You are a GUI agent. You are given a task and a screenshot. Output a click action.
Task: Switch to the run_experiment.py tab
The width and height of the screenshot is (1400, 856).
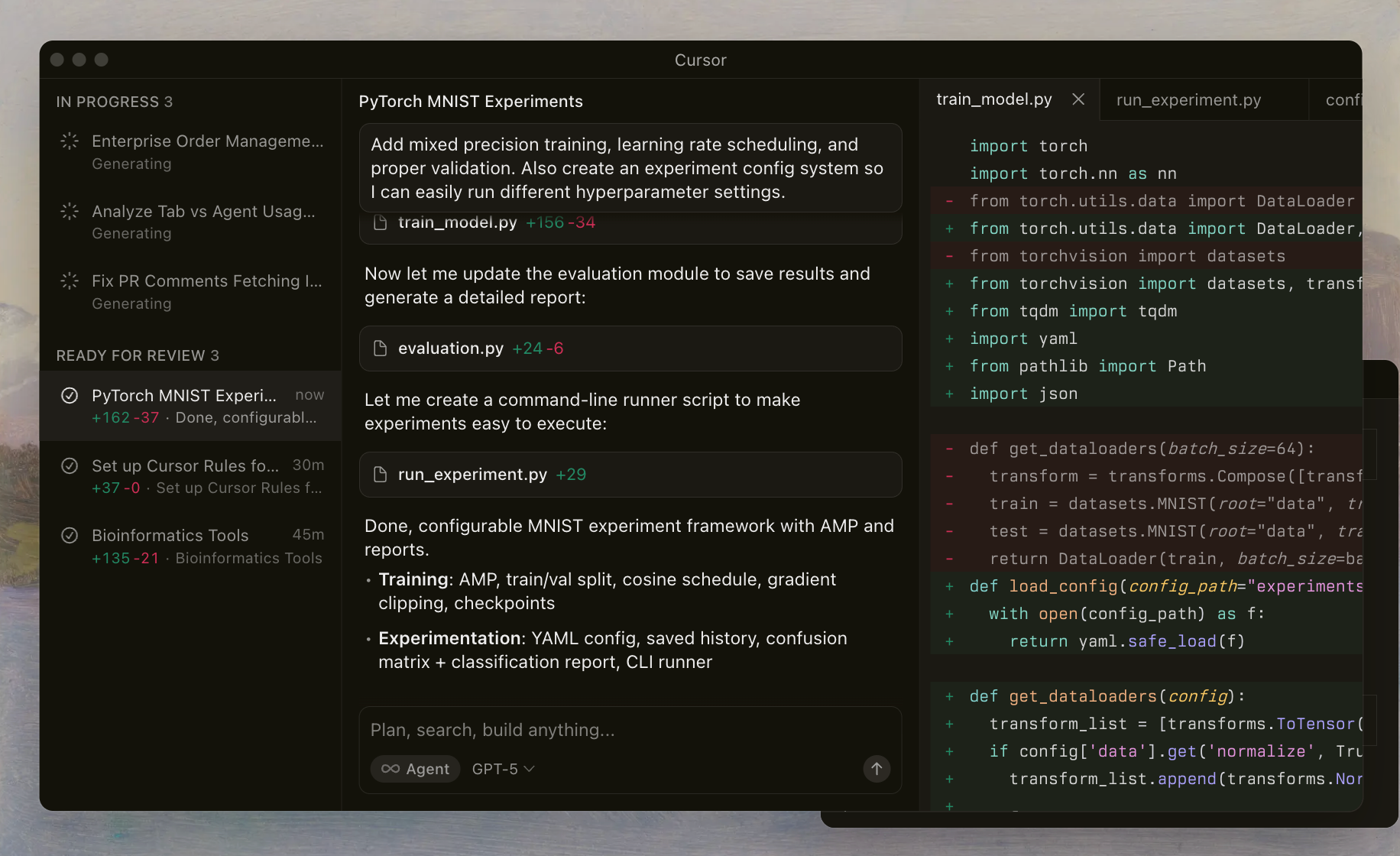click(x=1188, y=100)
